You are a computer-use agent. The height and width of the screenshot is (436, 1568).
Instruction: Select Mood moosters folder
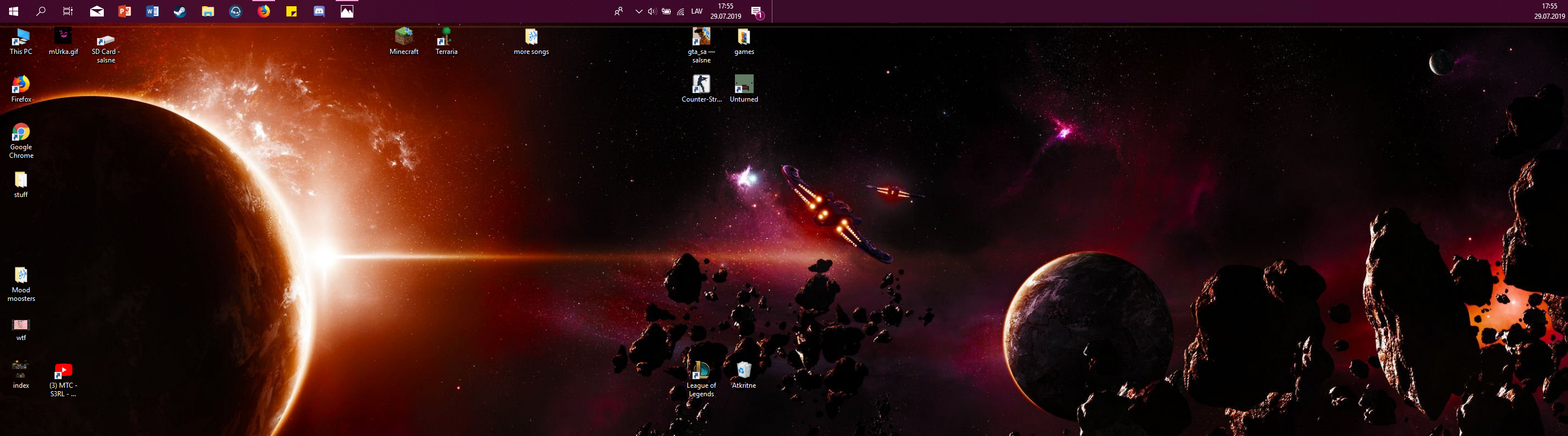click(x=20, y=284)
